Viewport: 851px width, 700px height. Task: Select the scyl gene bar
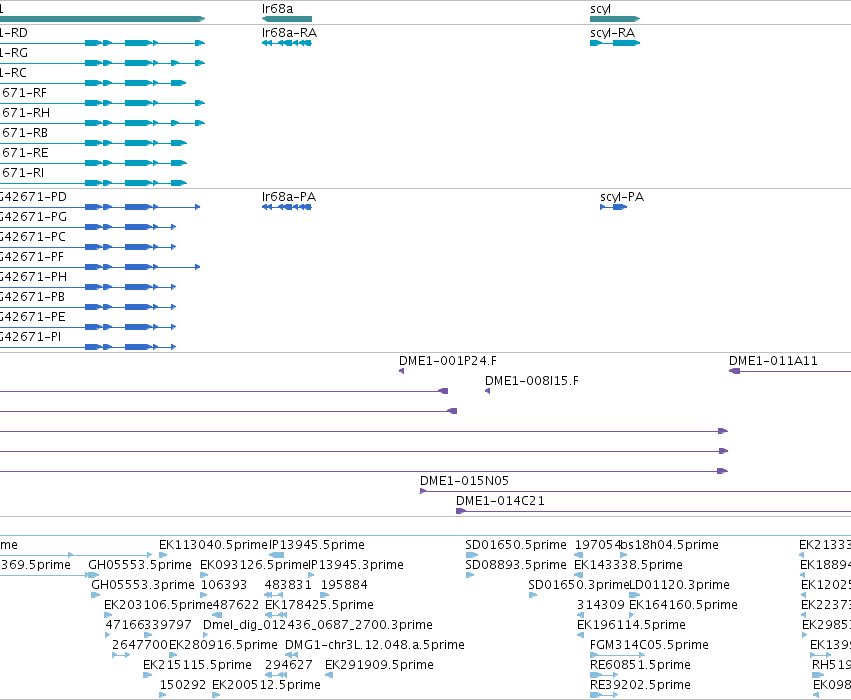pyautogui.click(x=615, y=19)
